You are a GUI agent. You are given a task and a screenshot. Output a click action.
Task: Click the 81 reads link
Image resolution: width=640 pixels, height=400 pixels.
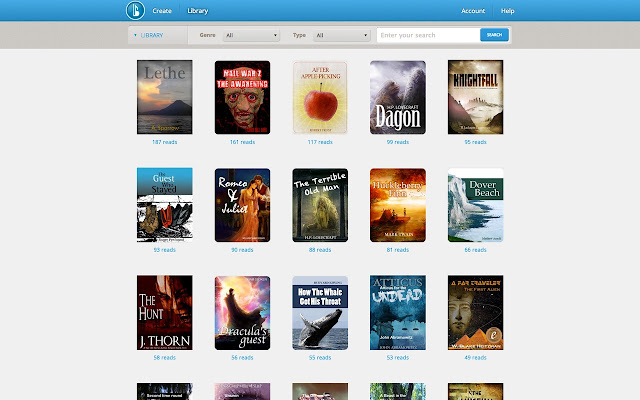click(x=398, y=250)
